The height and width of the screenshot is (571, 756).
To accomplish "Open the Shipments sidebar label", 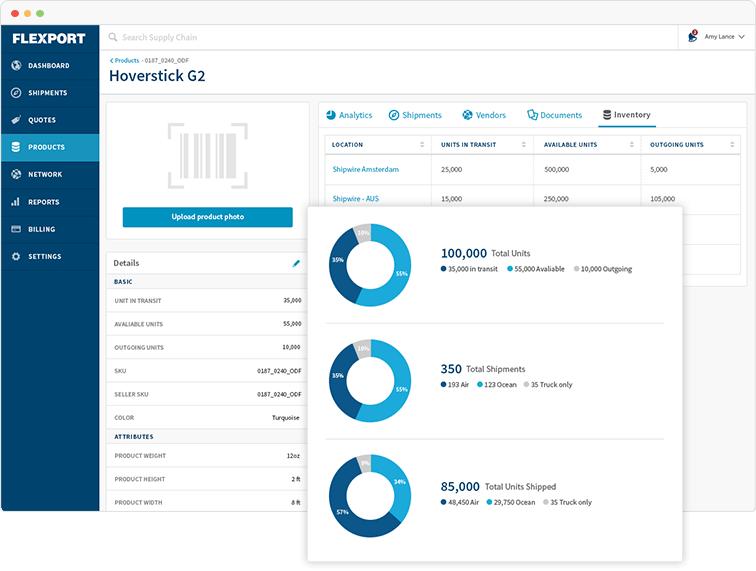I will pos(48,93).
